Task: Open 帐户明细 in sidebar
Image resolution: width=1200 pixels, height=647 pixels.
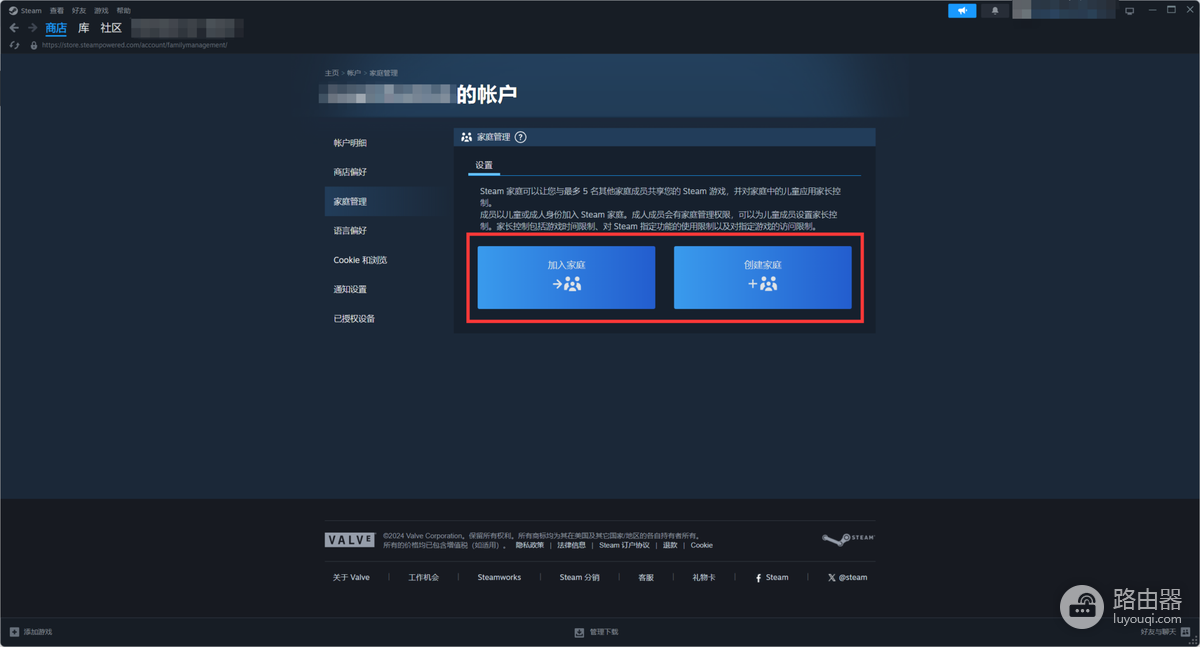Action: (x=350, y=143)
